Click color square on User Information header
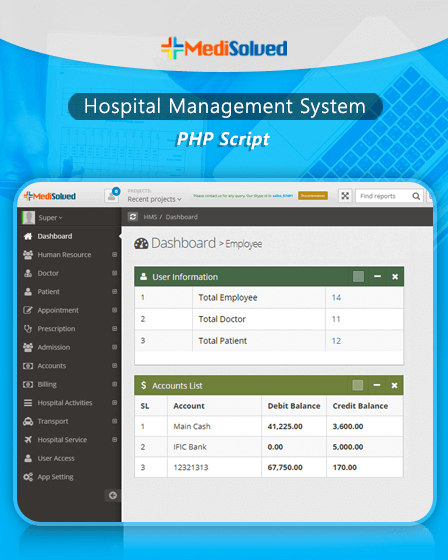The height and width of the screenshot is (560, 448). (x=358, y=276)
